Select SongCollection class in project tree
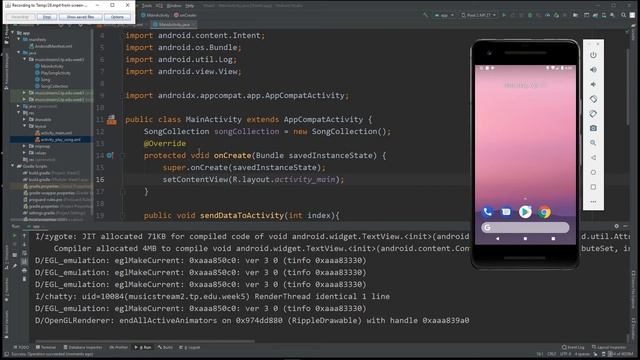The height and width of the screenshot is (360, 640). (51, 86)
